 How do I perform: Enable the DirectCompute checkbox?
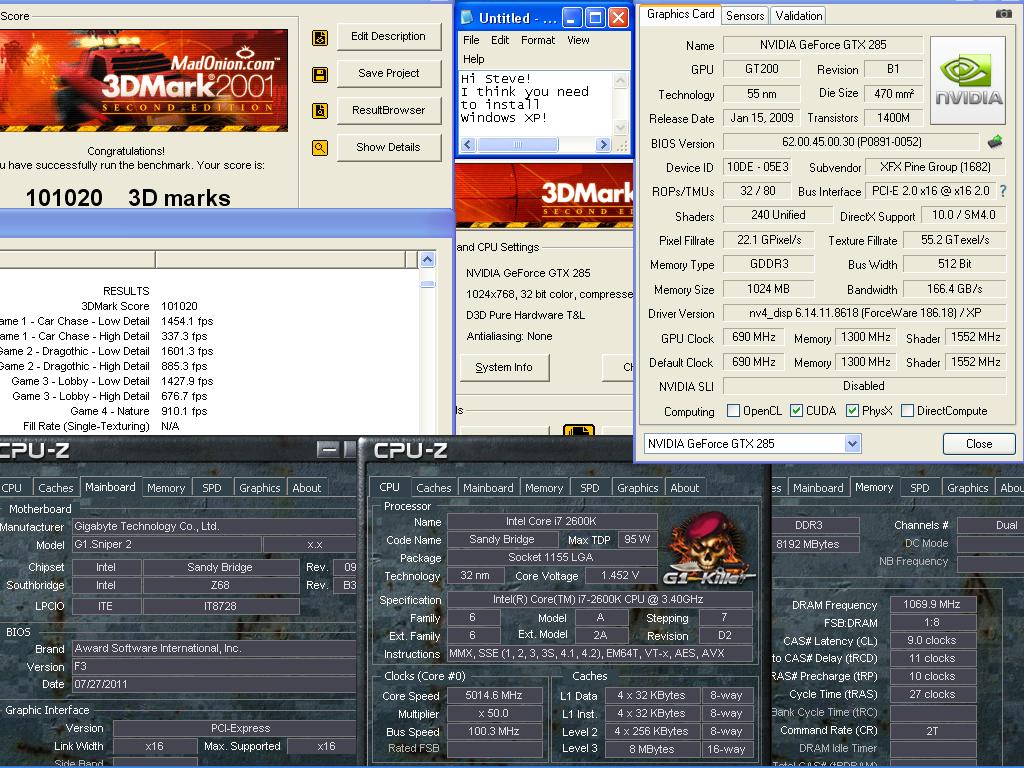tap(907, 411)
